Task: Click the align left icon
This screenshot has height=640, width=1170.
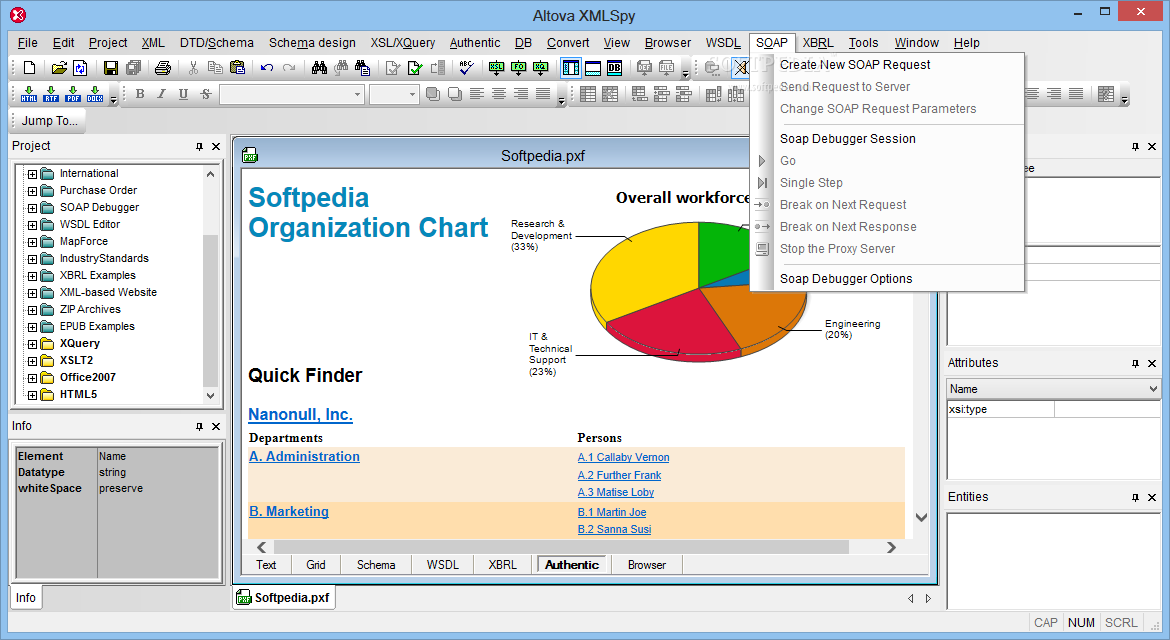Action: pos(477,93)
